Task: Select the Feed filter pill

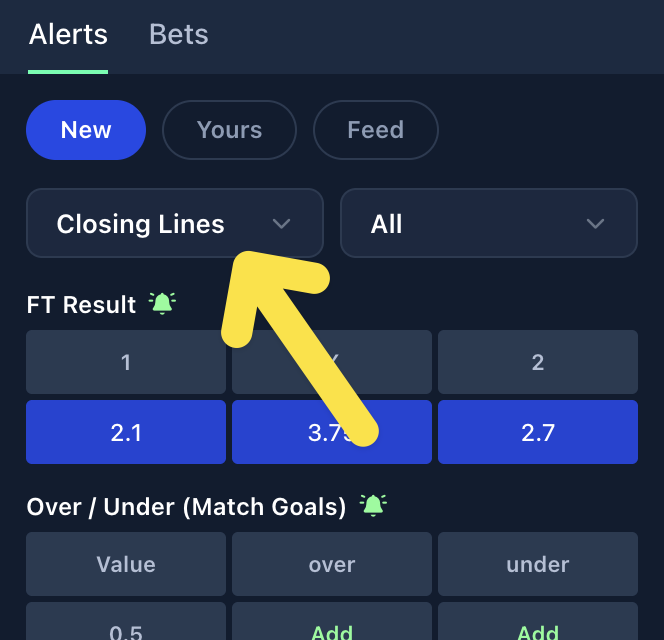Action: coord(375,130)
